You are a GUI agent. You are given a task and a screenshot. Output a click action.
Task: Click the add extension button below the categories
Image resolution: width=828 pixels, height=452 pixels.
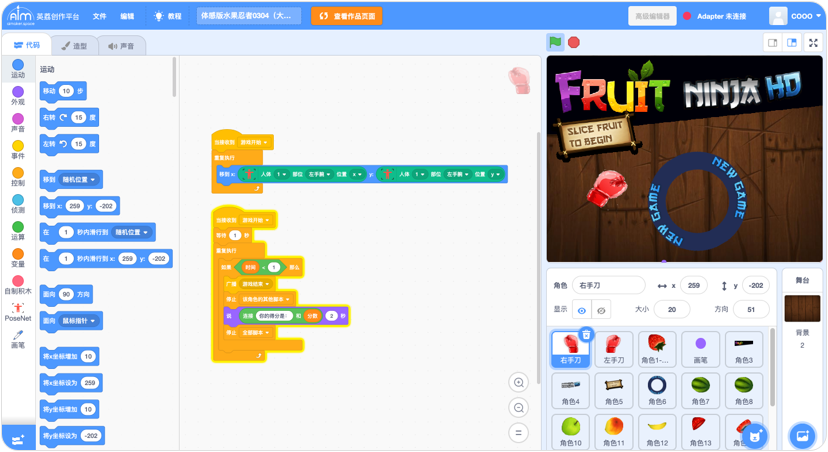pyautogui.click(x=18, y=439)
